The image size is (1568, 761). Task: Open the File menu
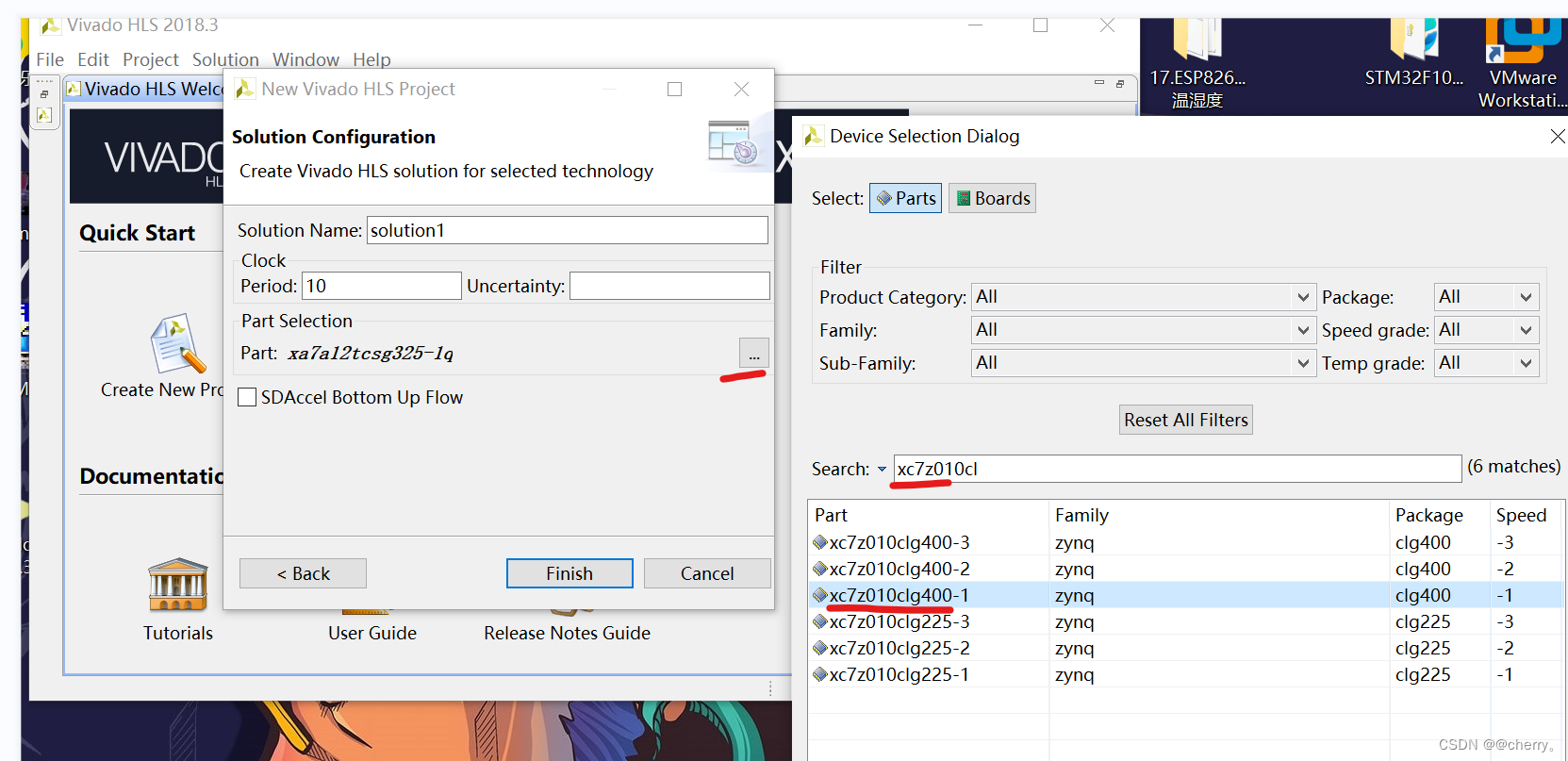tap(50, 59)
